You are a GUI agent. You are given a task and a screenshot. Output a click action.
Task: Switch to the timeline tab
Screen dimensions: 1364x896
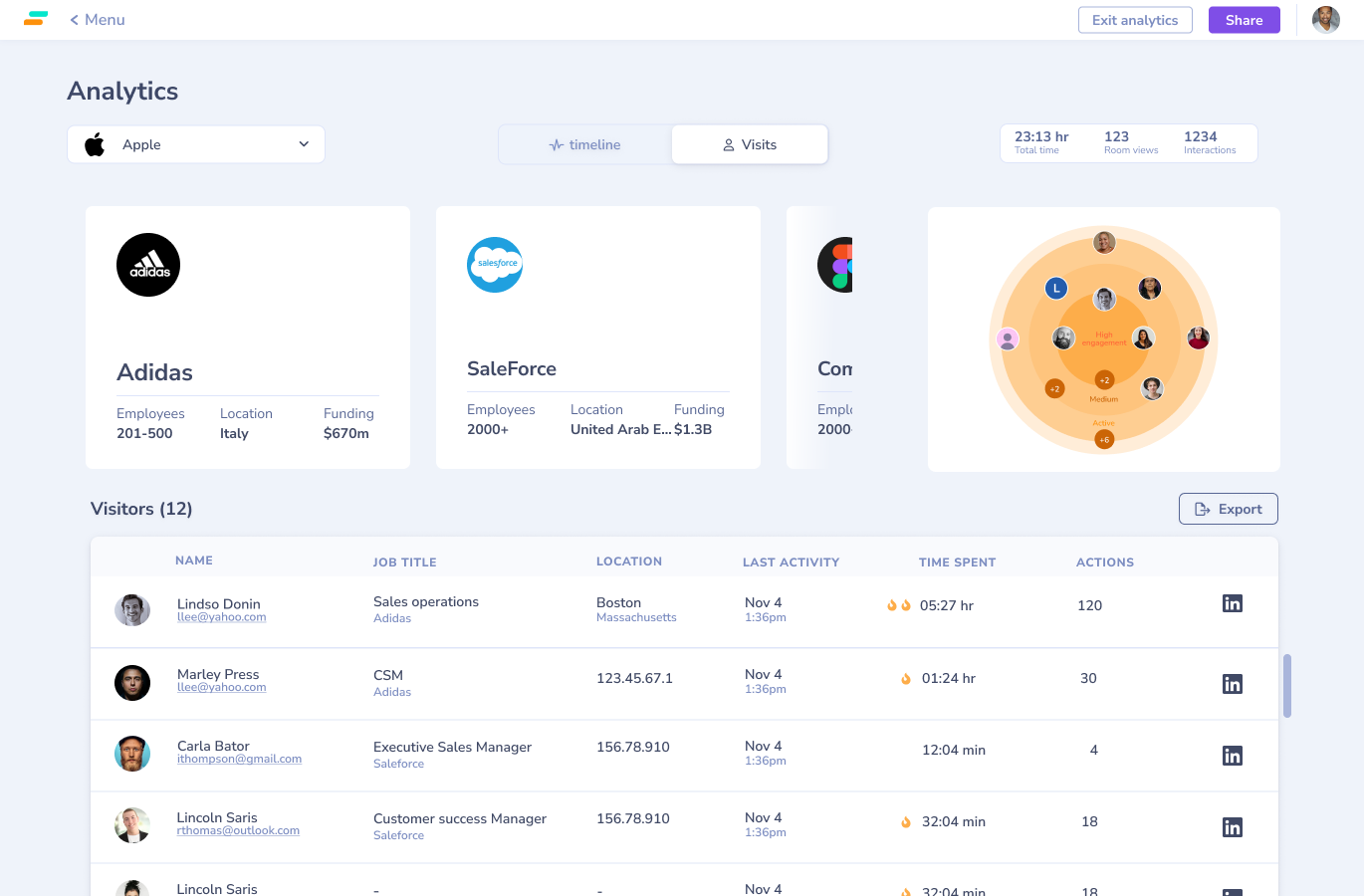pyautogui.click(x=584, y=144)
